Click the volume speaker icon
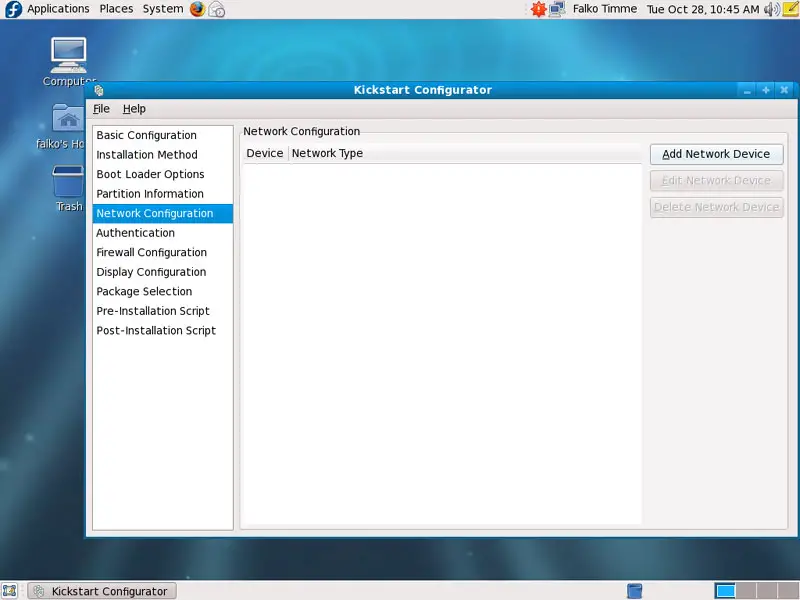Image resolution: width=800 pixels, height=600 pixels. point(771,9)
